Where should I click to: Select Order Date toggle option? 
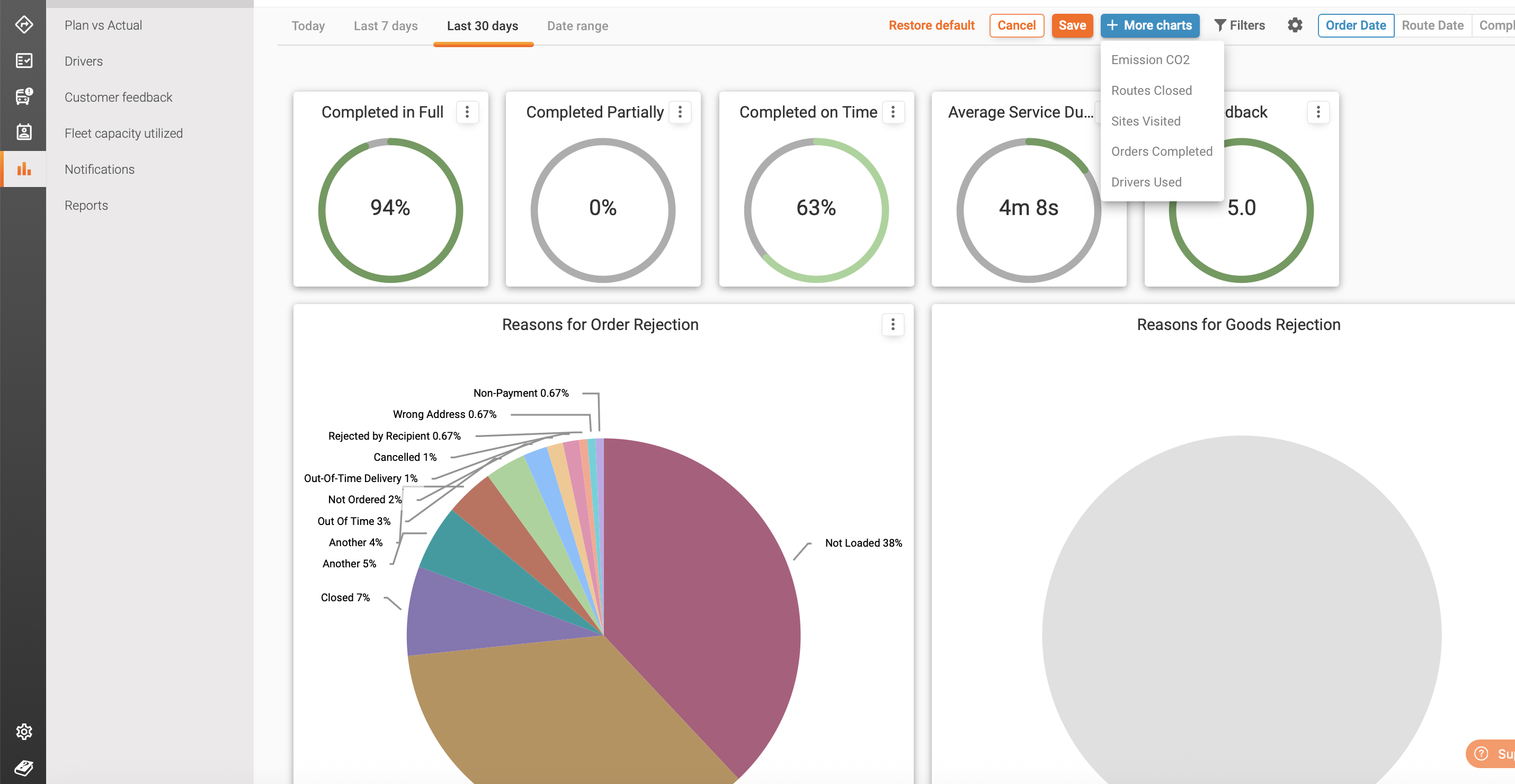(x=1355, y=25)
